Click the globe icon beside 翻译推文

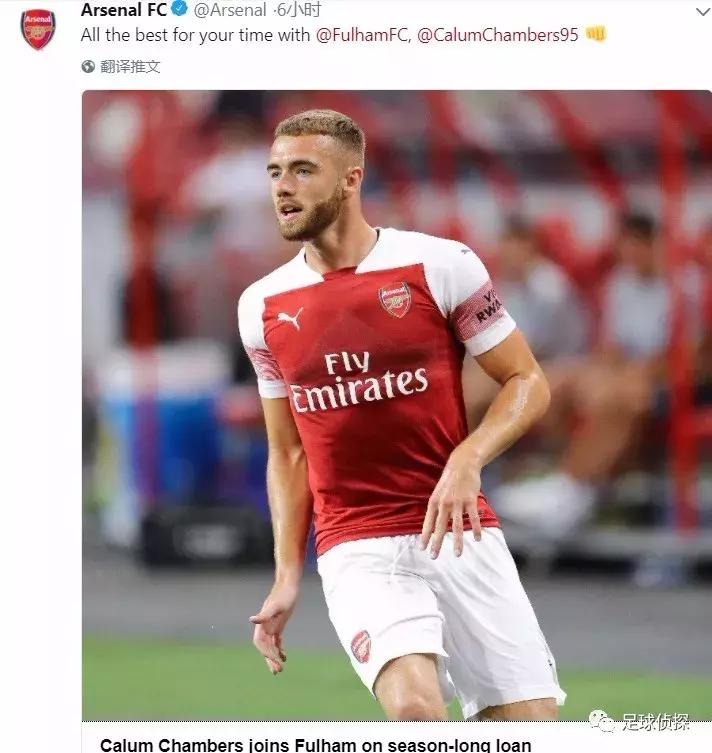tap(89, 67)
